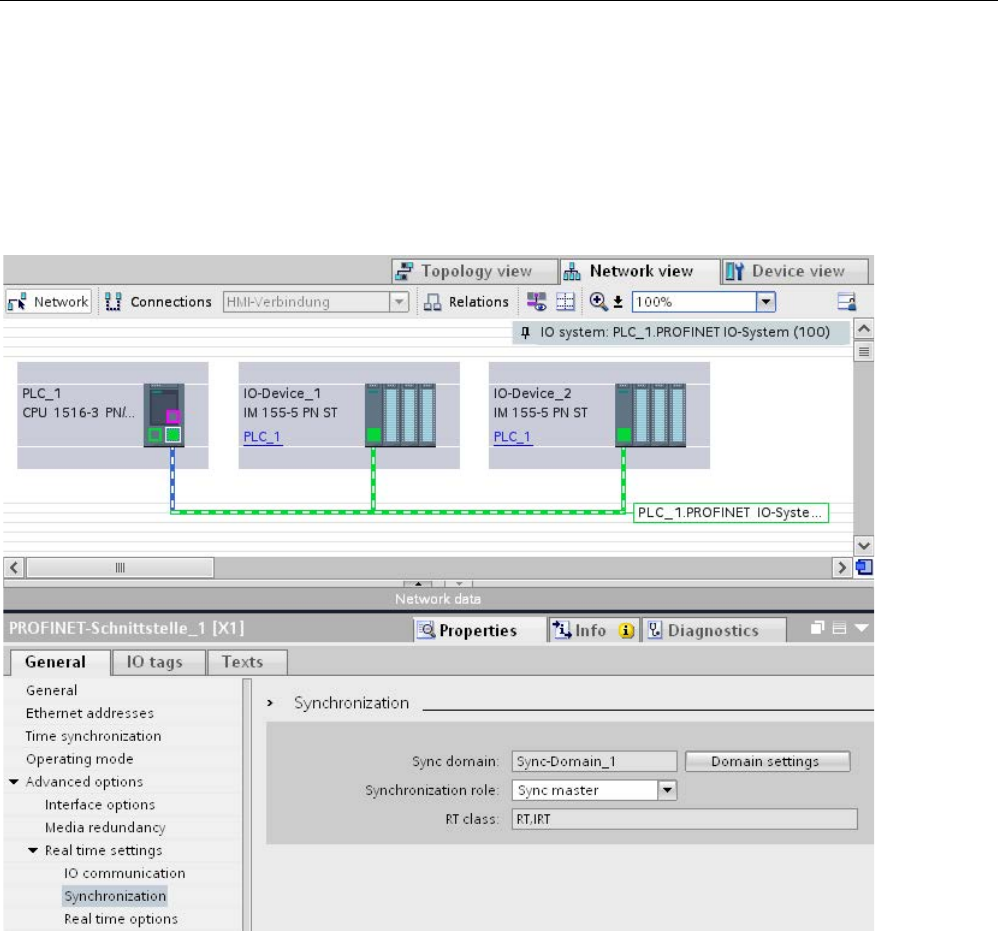Viewport: 998px width, 931px height.
Task: Select the PLC_1 CPU 1516-3 module image
Action: (x=164, y=415)
